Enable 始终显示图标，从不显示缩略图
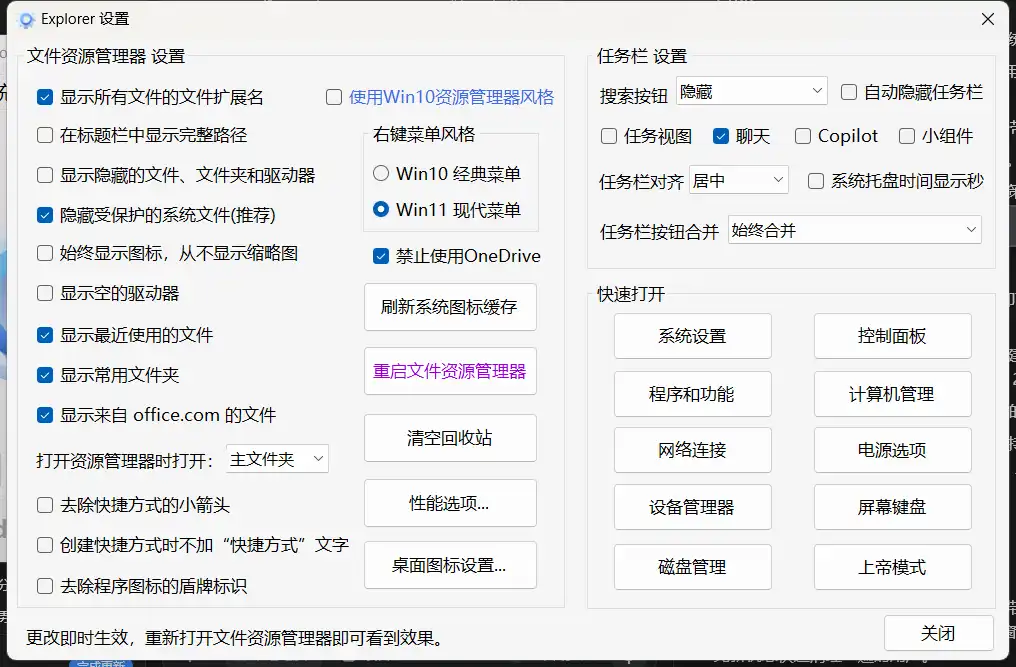This screenshot has width=1016, height=667. pos(45,253)
